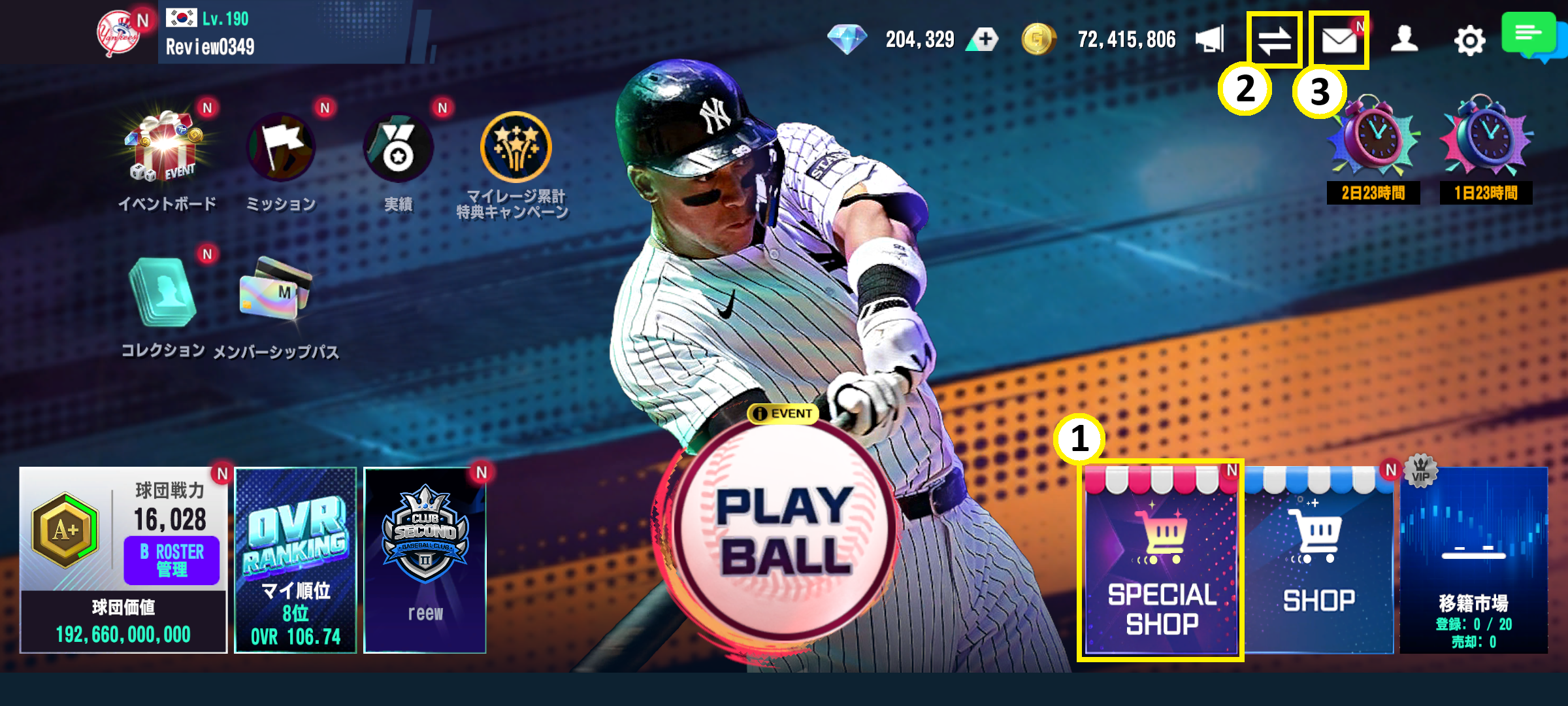
Task: Open the Collection card stack icon
Action: (163, 292)
